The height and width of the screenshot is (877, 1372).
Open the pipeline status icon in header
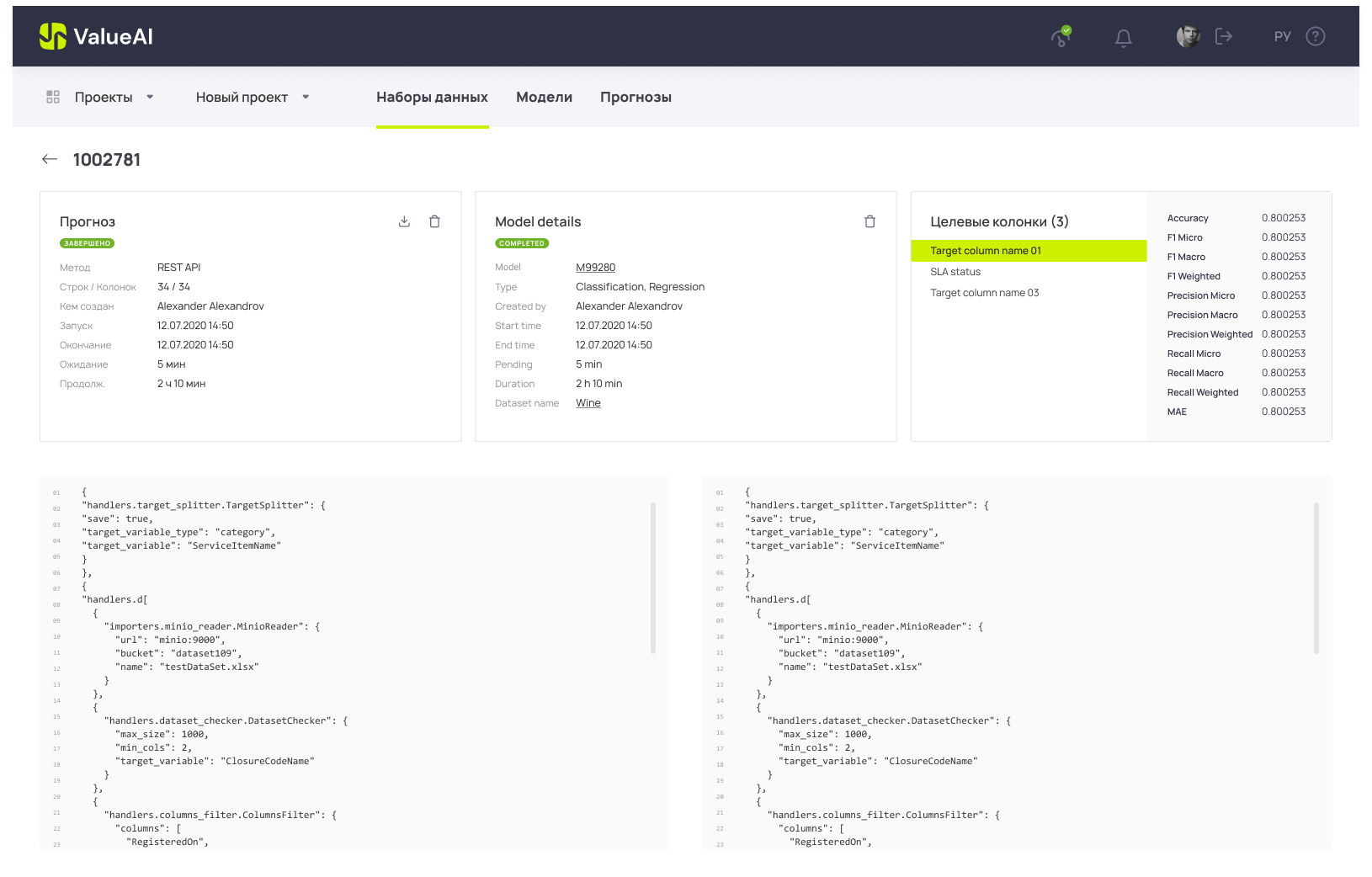click(x=1061, y=37)
